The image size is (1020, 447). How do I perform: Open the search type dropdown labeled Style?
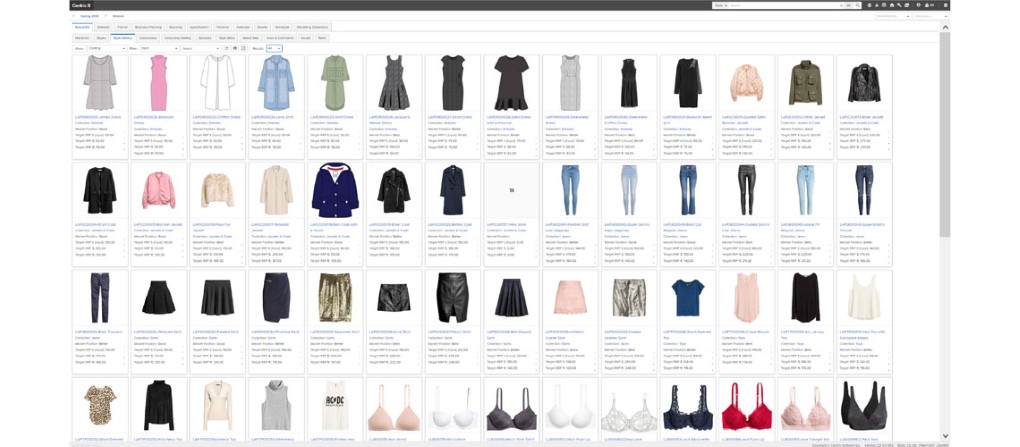[x=721, y=5]
